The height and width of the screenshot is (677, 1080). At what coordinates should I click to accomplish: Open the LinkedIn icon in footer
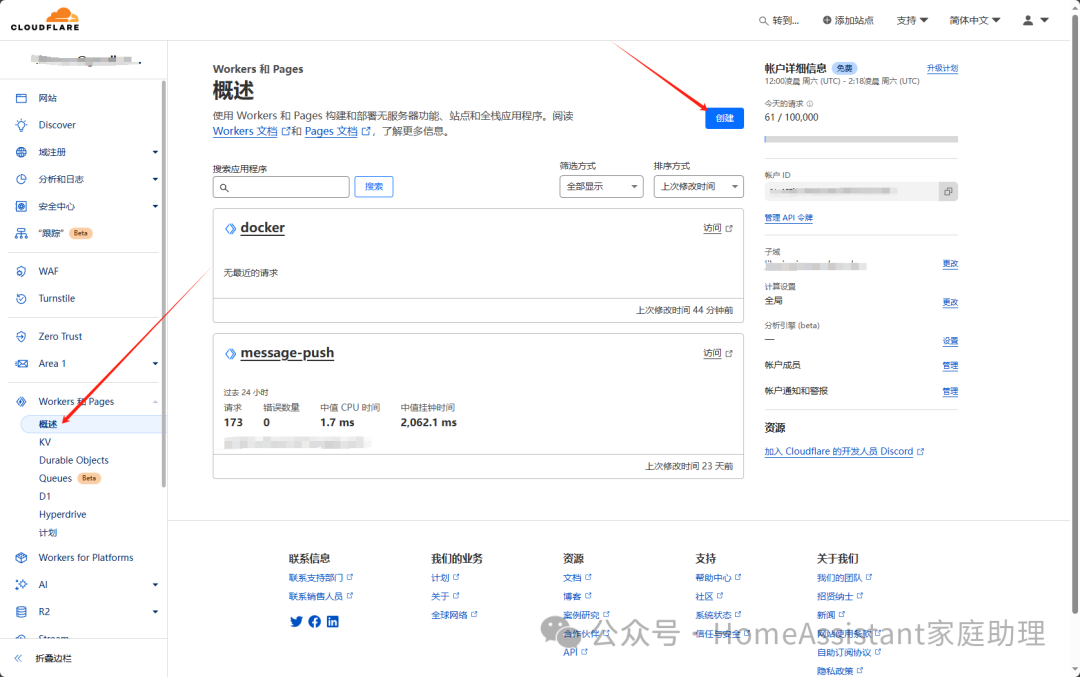[x=333, y=621]
